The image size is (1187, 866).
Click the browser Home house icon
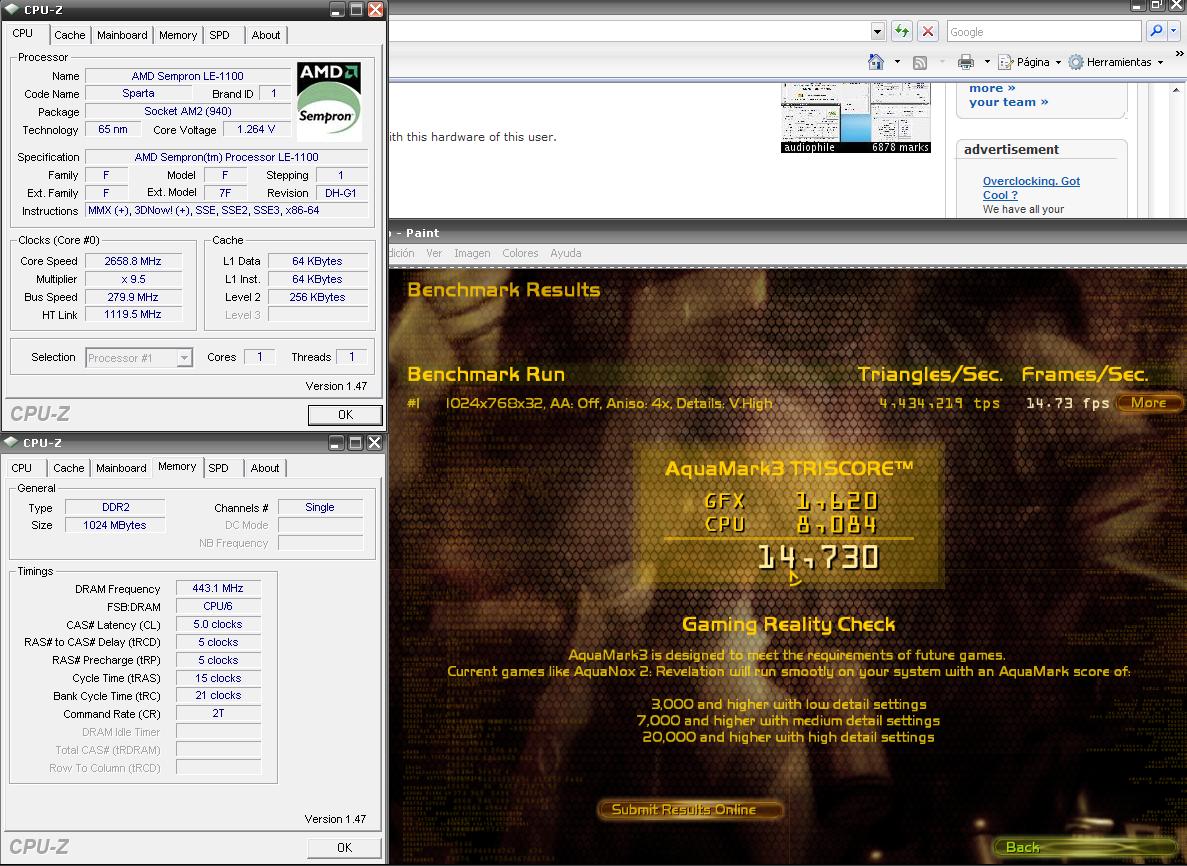point(876,62)
